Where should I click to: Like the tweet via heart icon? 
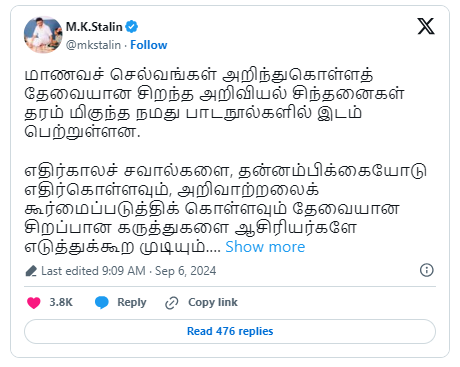click(x=33, y=303)
